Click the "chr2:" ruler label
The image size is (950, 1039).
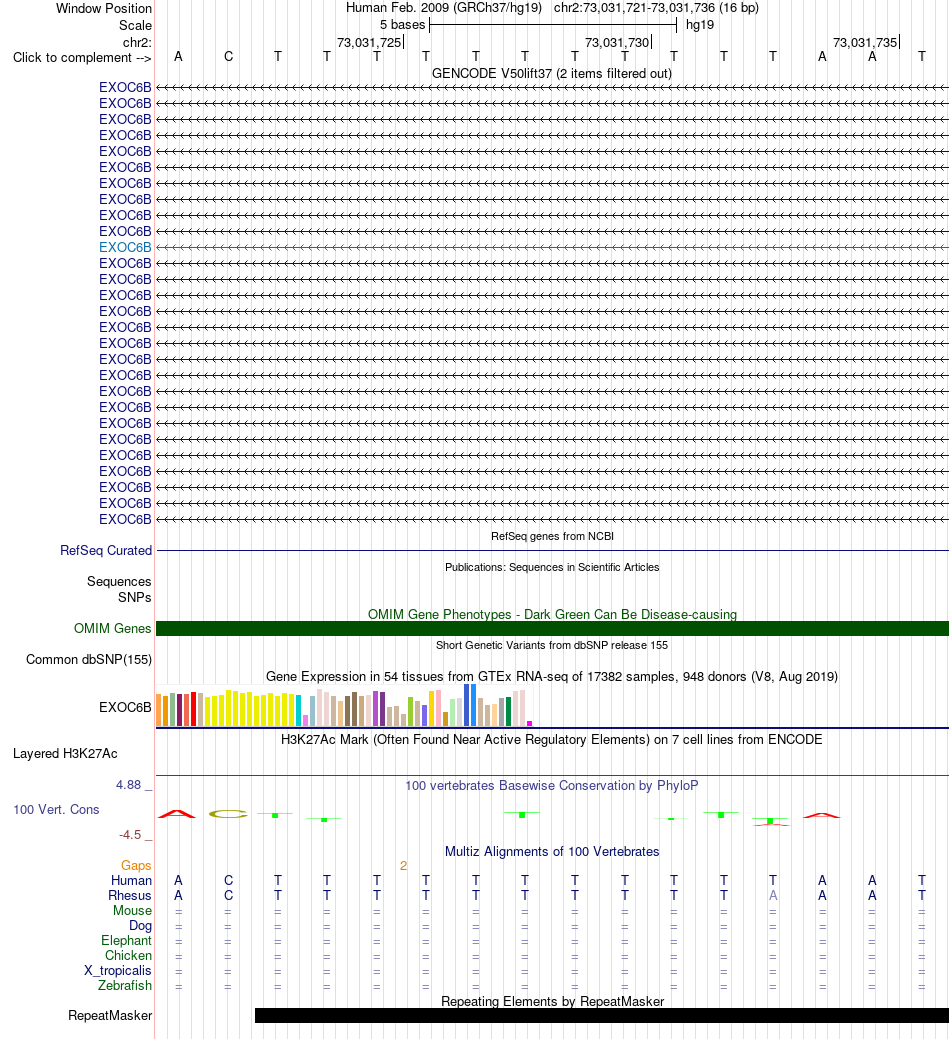click(x=137, y=42)
